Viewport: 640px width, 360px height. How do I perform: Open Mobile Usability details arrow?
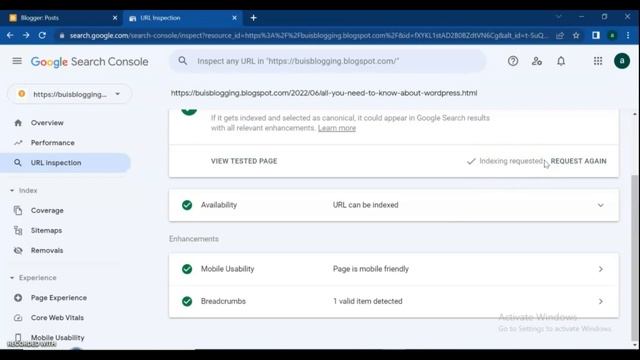600,269
